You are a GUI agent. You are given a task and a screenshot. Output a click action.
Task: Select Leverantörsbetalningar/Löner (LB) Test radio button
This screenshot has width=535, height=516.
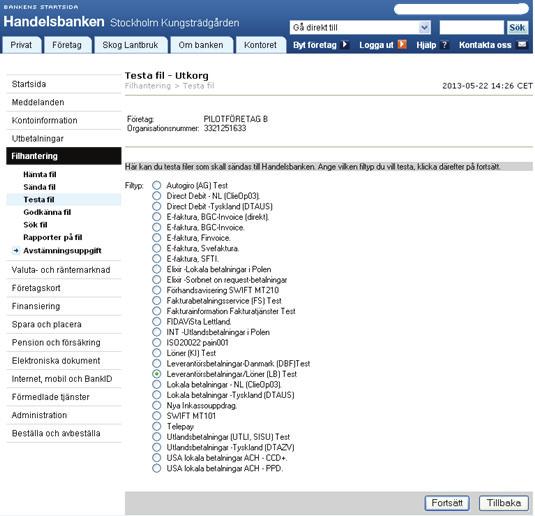[x=157, y=374]
